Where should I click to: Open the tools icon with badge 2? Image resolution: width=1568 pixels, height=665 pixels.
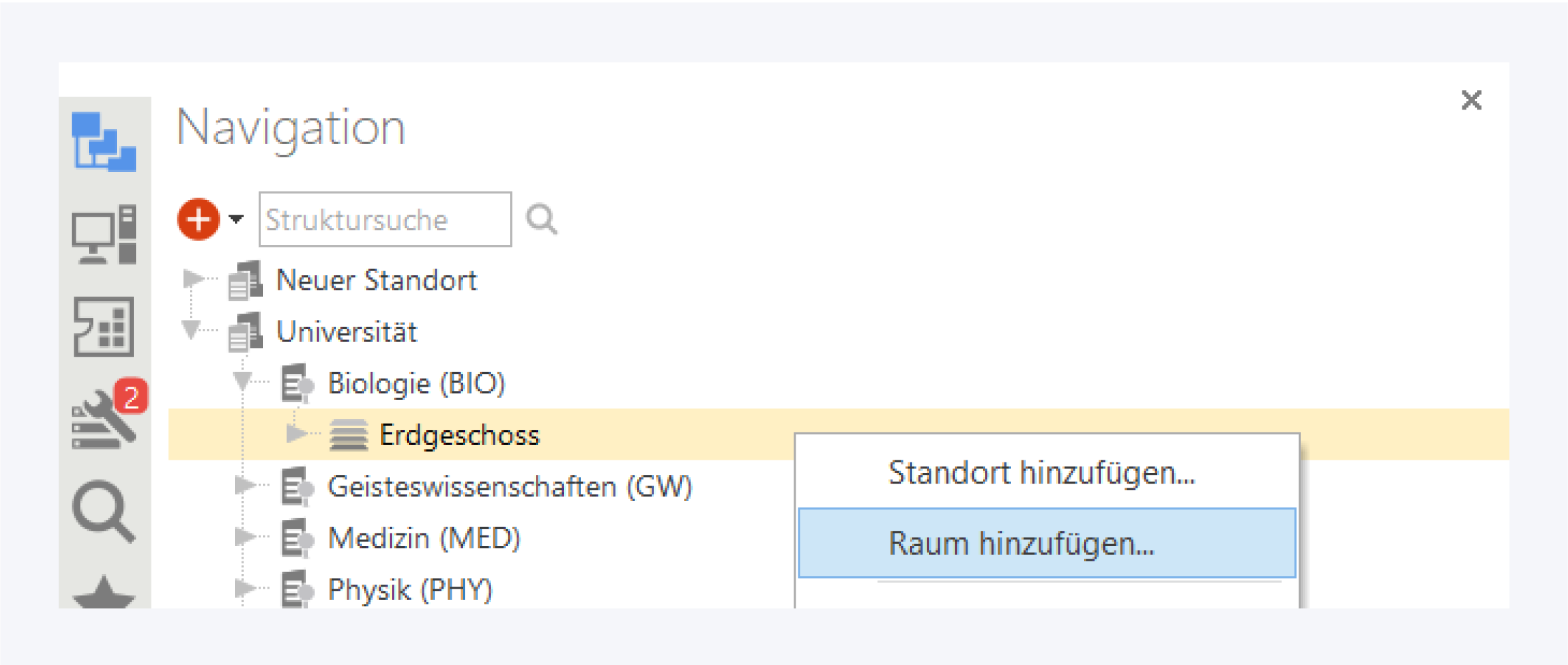point(104,420)
